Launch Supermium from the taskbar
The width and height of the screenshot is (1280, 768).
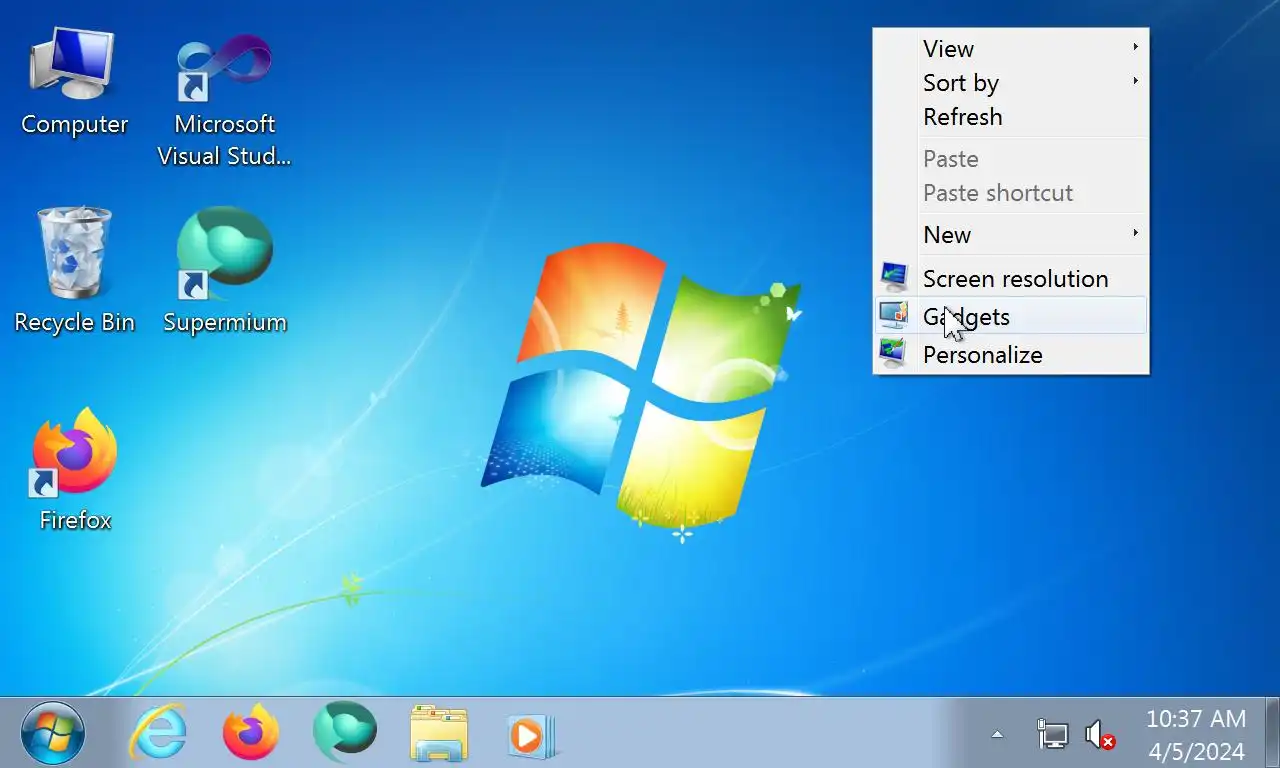[x=345, y=733]
